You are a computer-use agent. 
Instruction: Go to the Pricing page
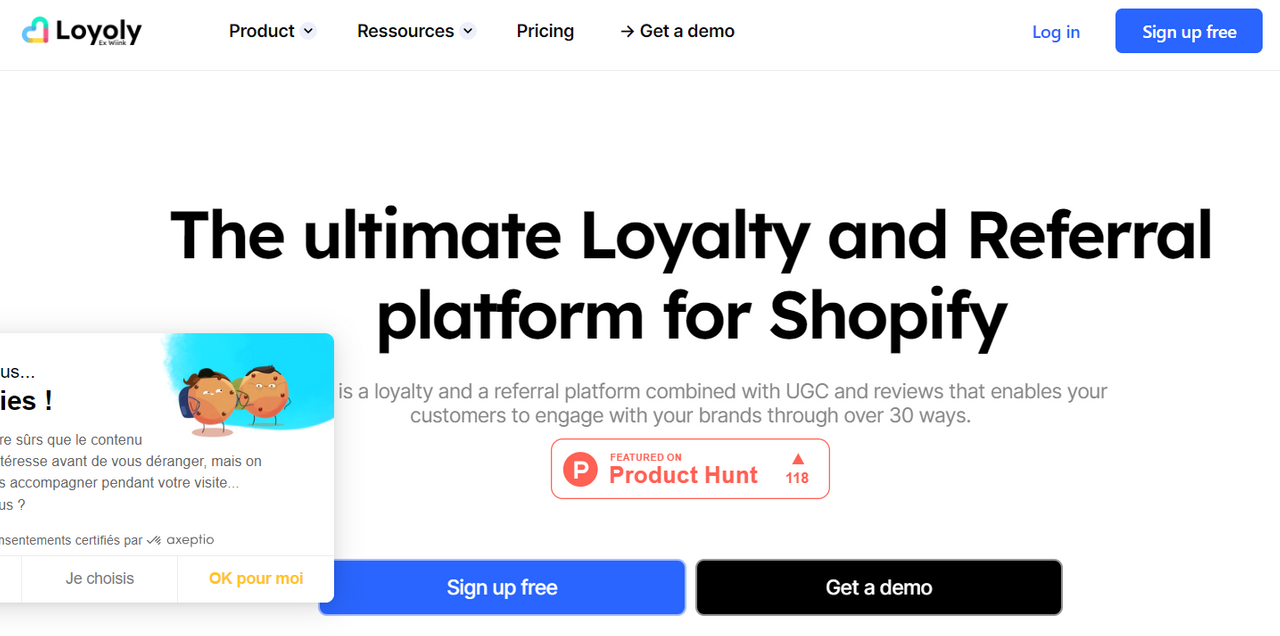click(545, 31)
